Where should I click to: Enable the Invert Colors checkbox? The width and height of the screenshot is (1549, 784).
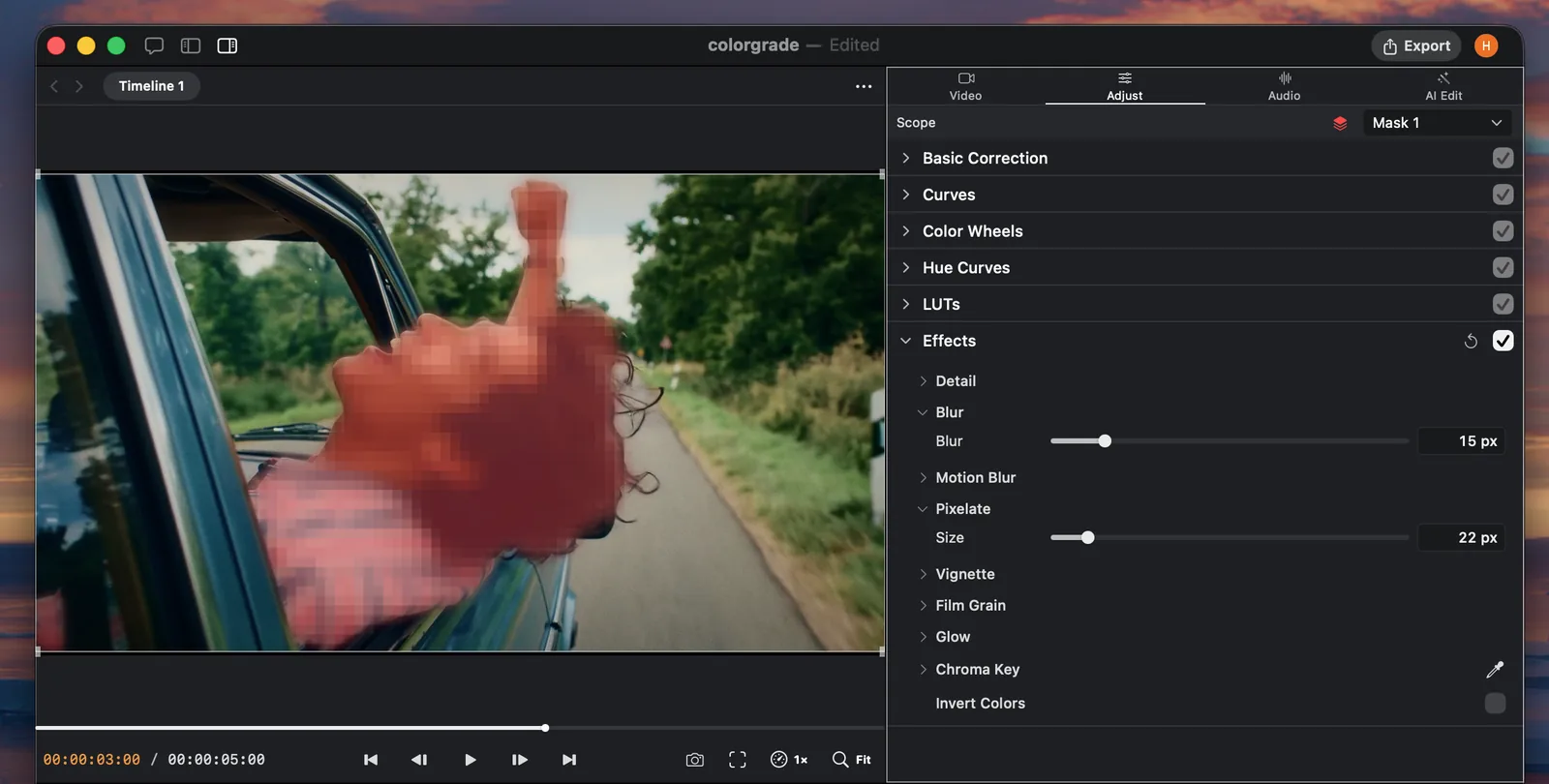1495,704
